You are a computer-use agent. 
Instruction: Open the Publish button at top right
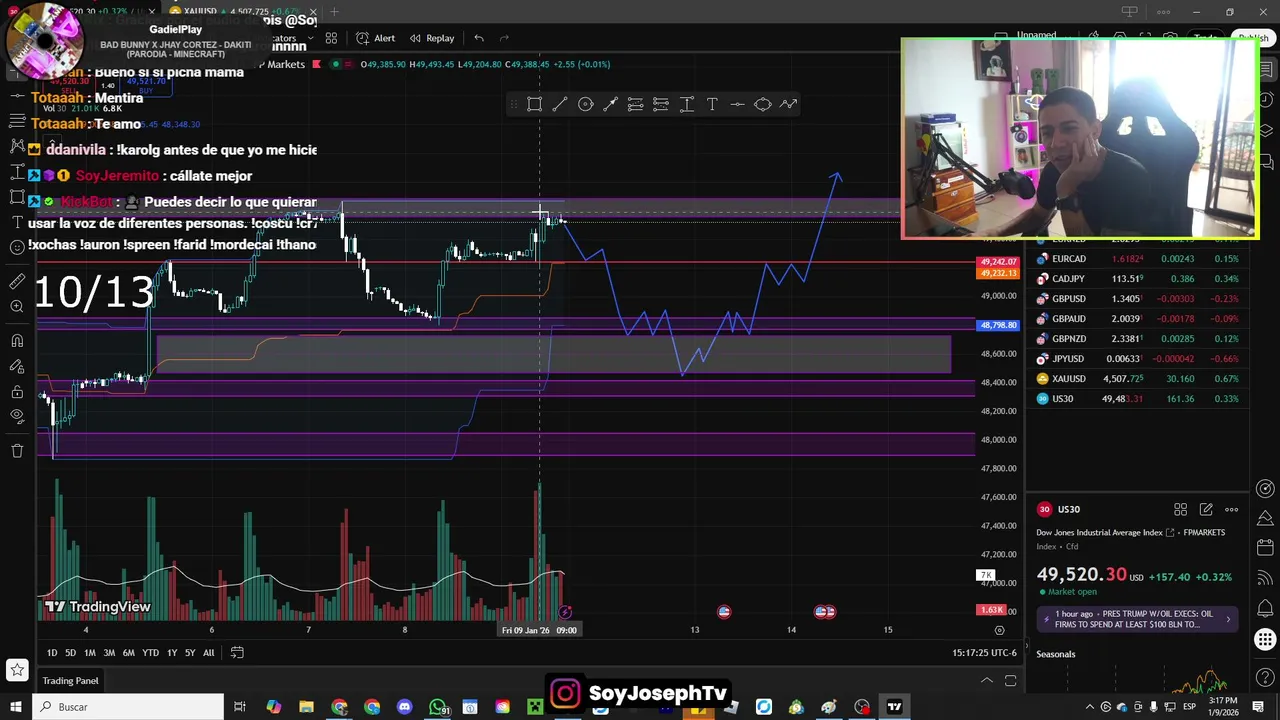(1253, 38)
